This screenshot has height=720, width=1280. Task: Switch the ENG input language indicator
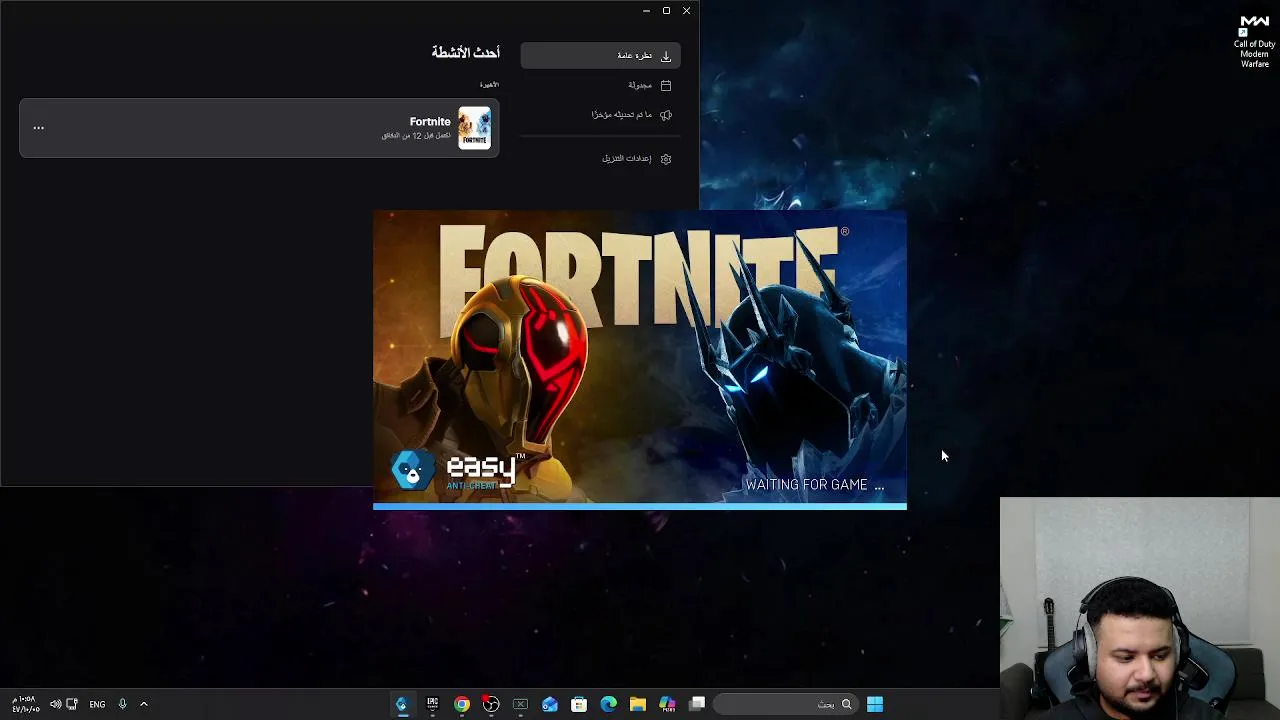(x=97, y=704)
